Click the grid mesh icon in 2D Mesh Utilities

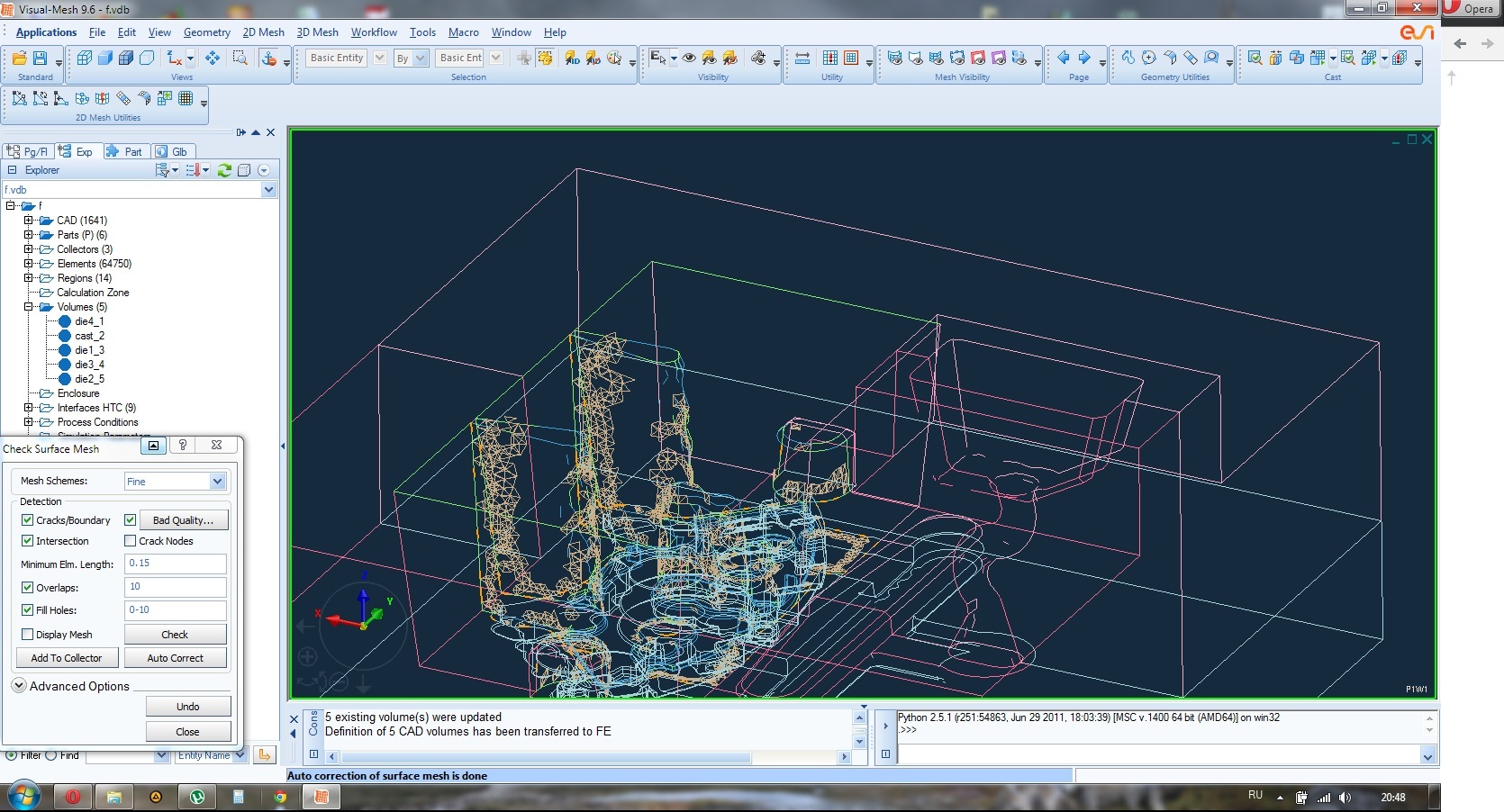[x=186, y=98]
